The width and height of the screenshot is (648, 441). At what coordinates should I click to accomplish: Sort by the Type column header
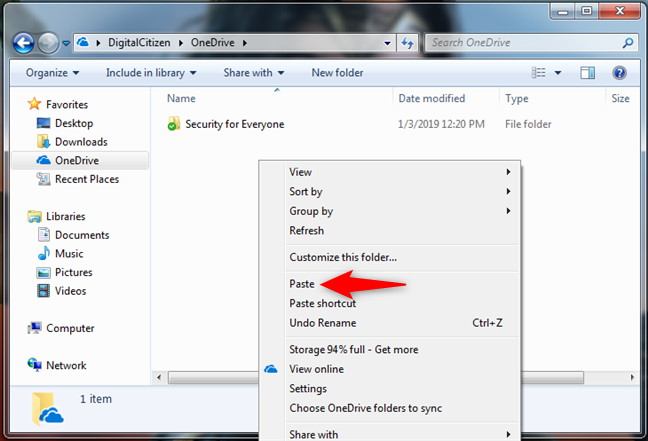(517, 98)
